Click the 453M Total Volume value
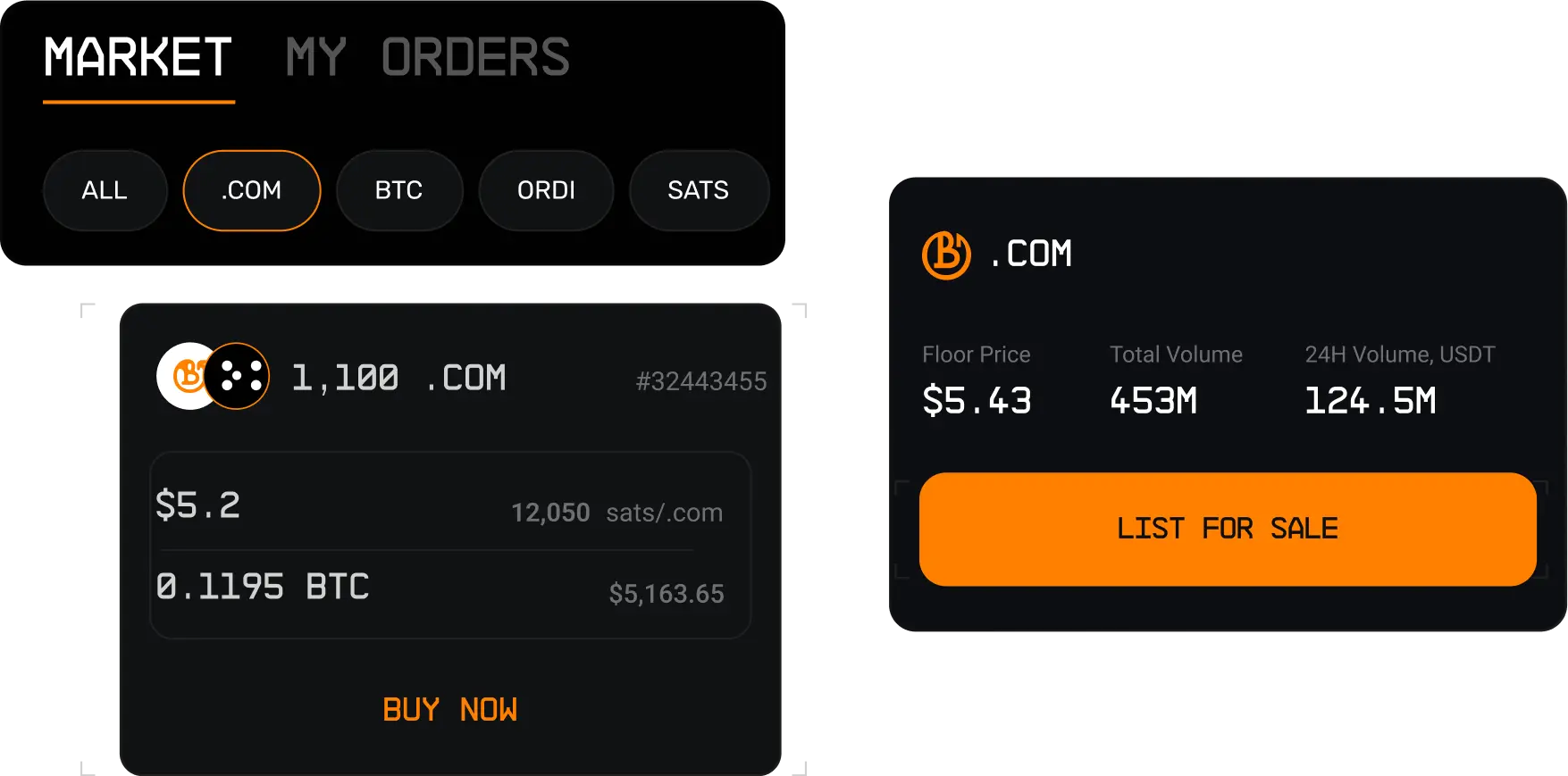The height and width of the screenshot is (776, 1568). [1153, 401]
